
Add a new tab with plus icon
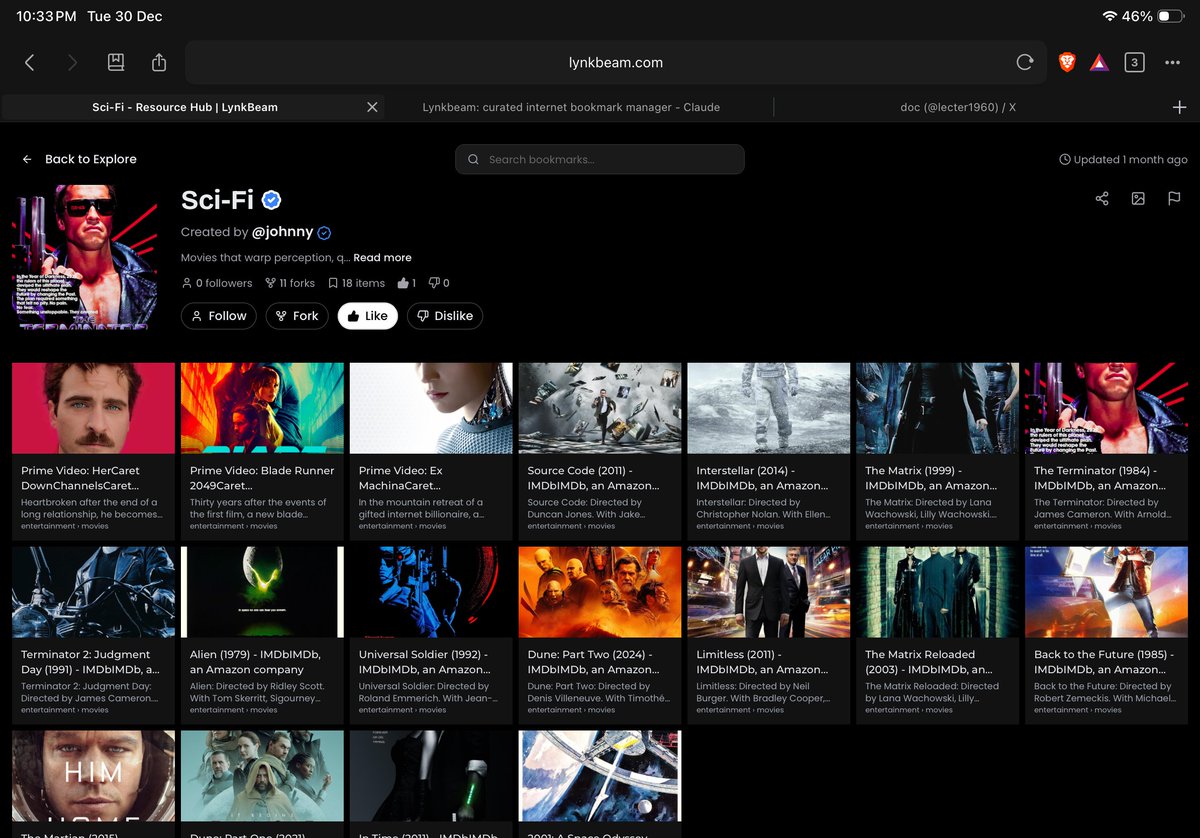1179,107
